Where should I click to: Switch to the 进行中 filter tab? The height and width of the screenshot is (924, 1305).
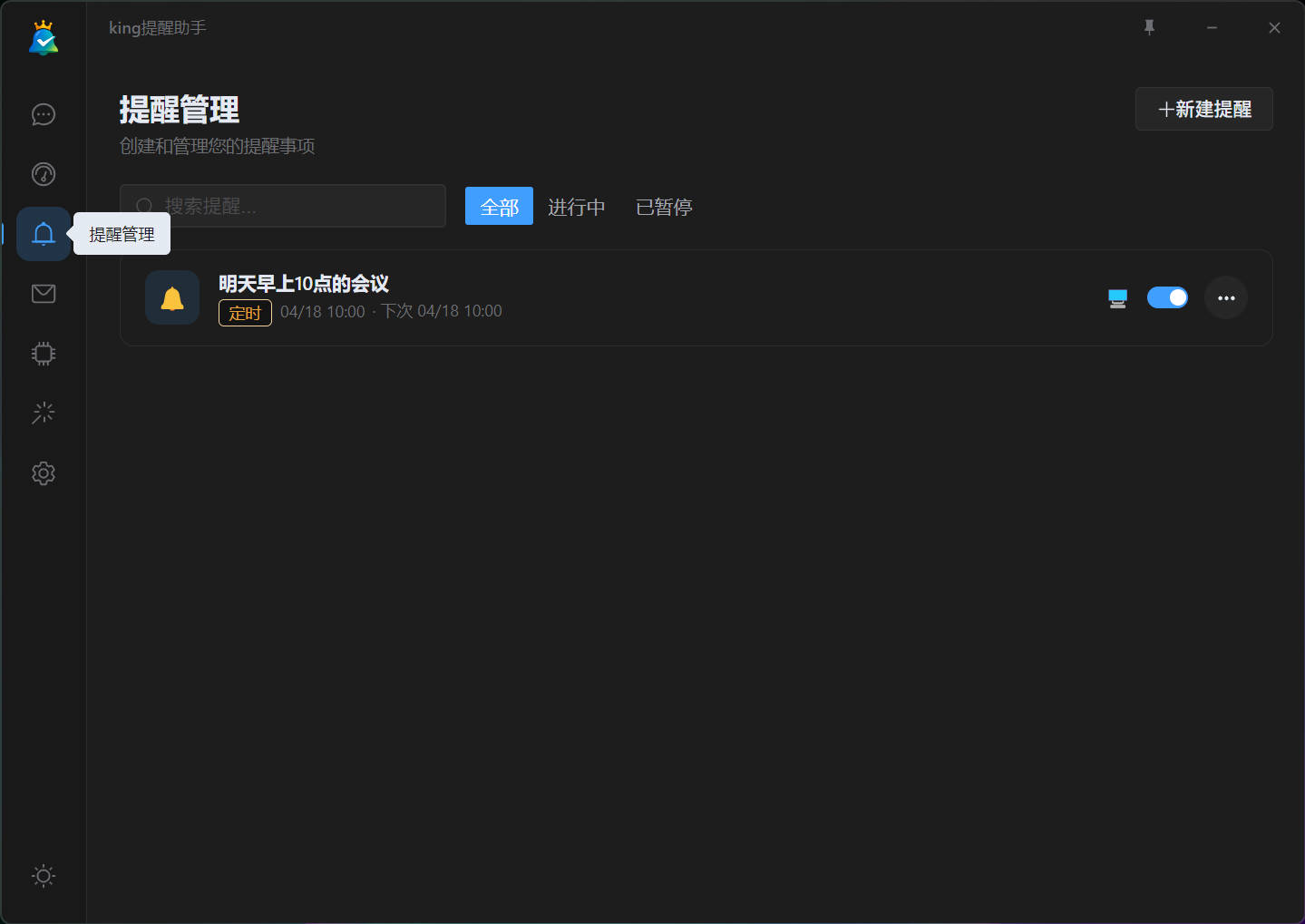(577, 206)
